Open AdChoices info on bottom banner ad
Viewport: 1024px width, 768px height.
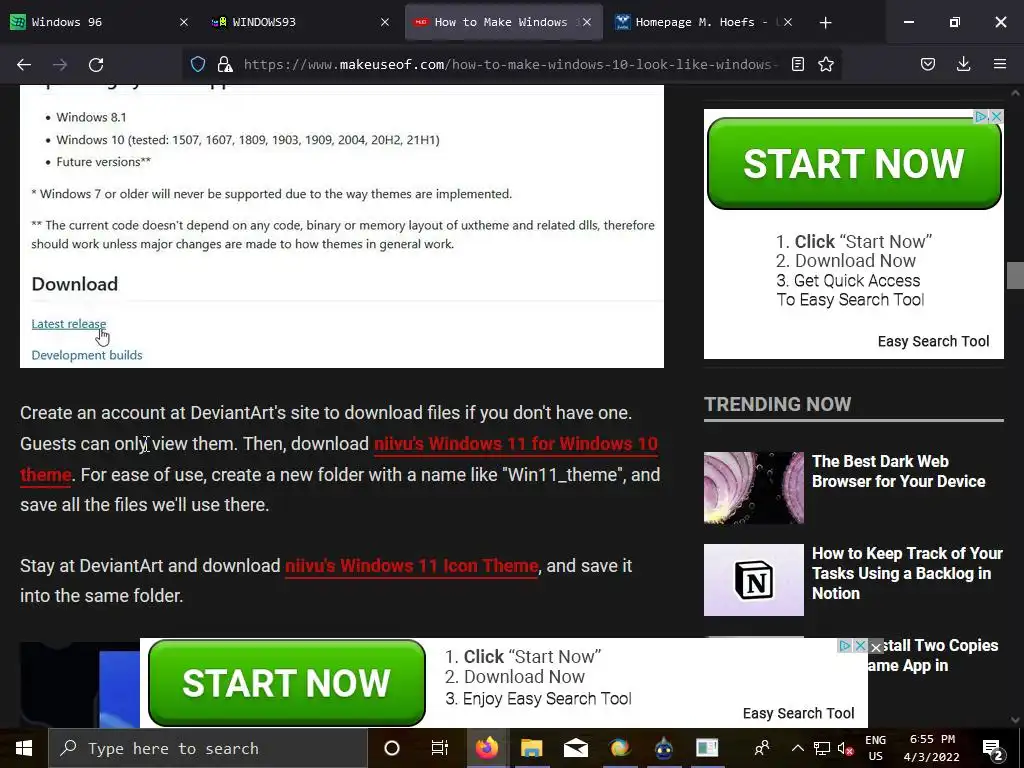844,645
